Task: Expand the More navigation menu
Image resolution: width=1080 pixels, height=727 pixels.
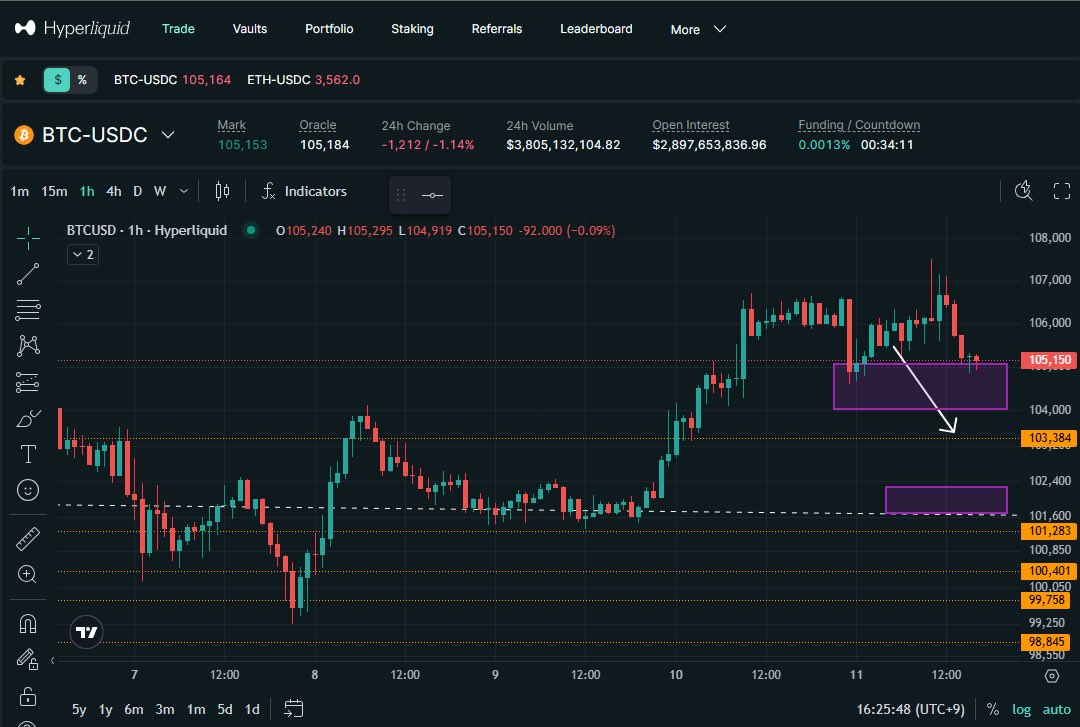Action: pyautogui.click(x=698, y=29)
